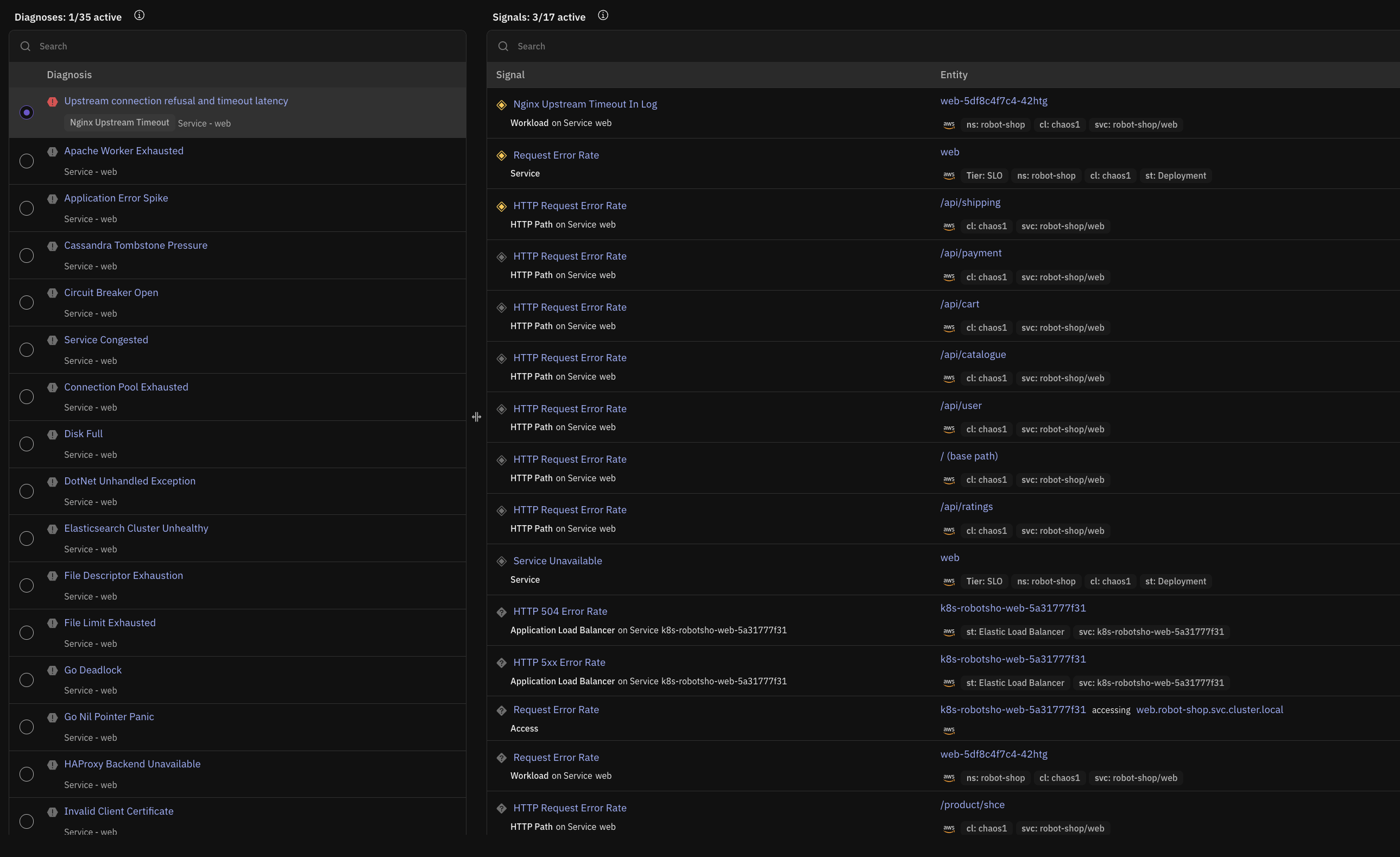Click the panel splitter handle between Diagnoses and Signals
This screenshot has width=1400, height=857.
476,417
